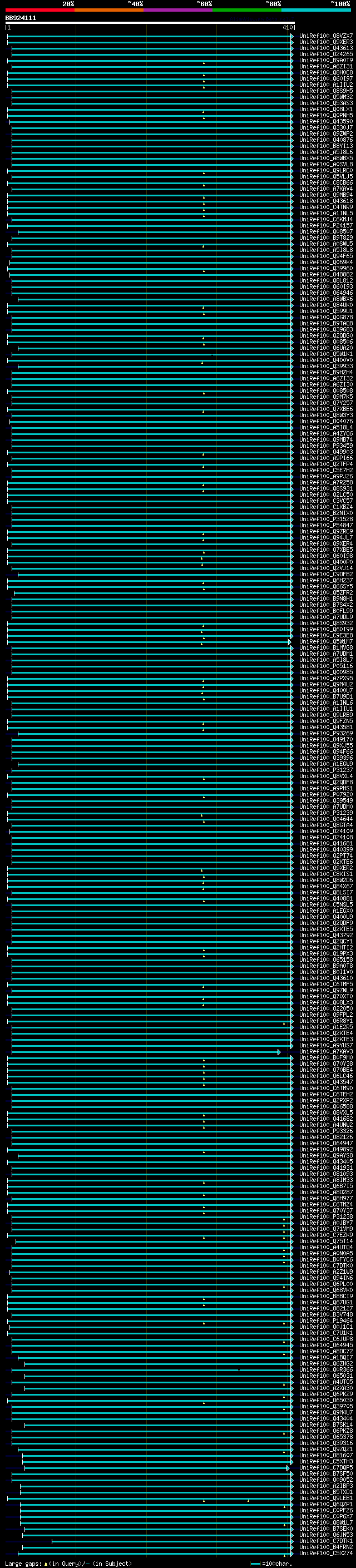Click the white query sequence ruler bar
Screen dimensions: 356x1568
pos(150,23)
